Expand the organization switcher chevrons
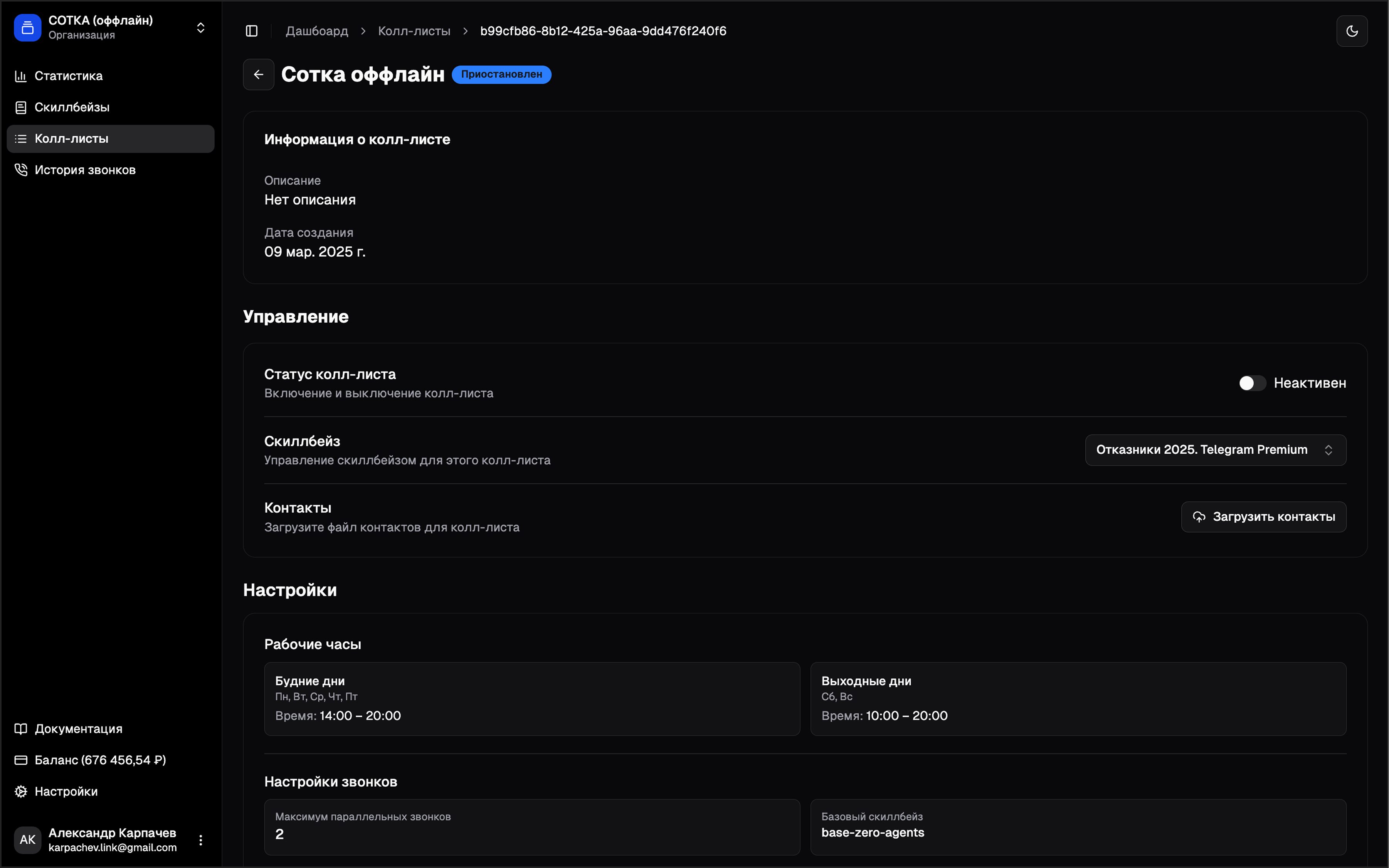The image size is (1389, 868). (x=200, y=27)
